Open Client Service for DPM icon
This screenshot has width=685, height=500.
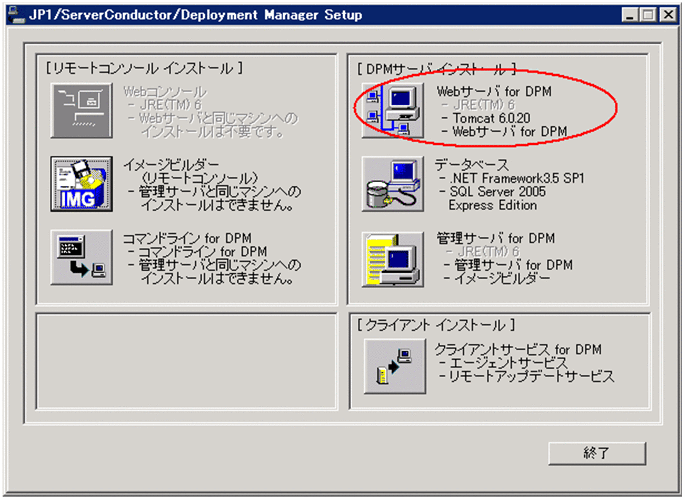395,366
